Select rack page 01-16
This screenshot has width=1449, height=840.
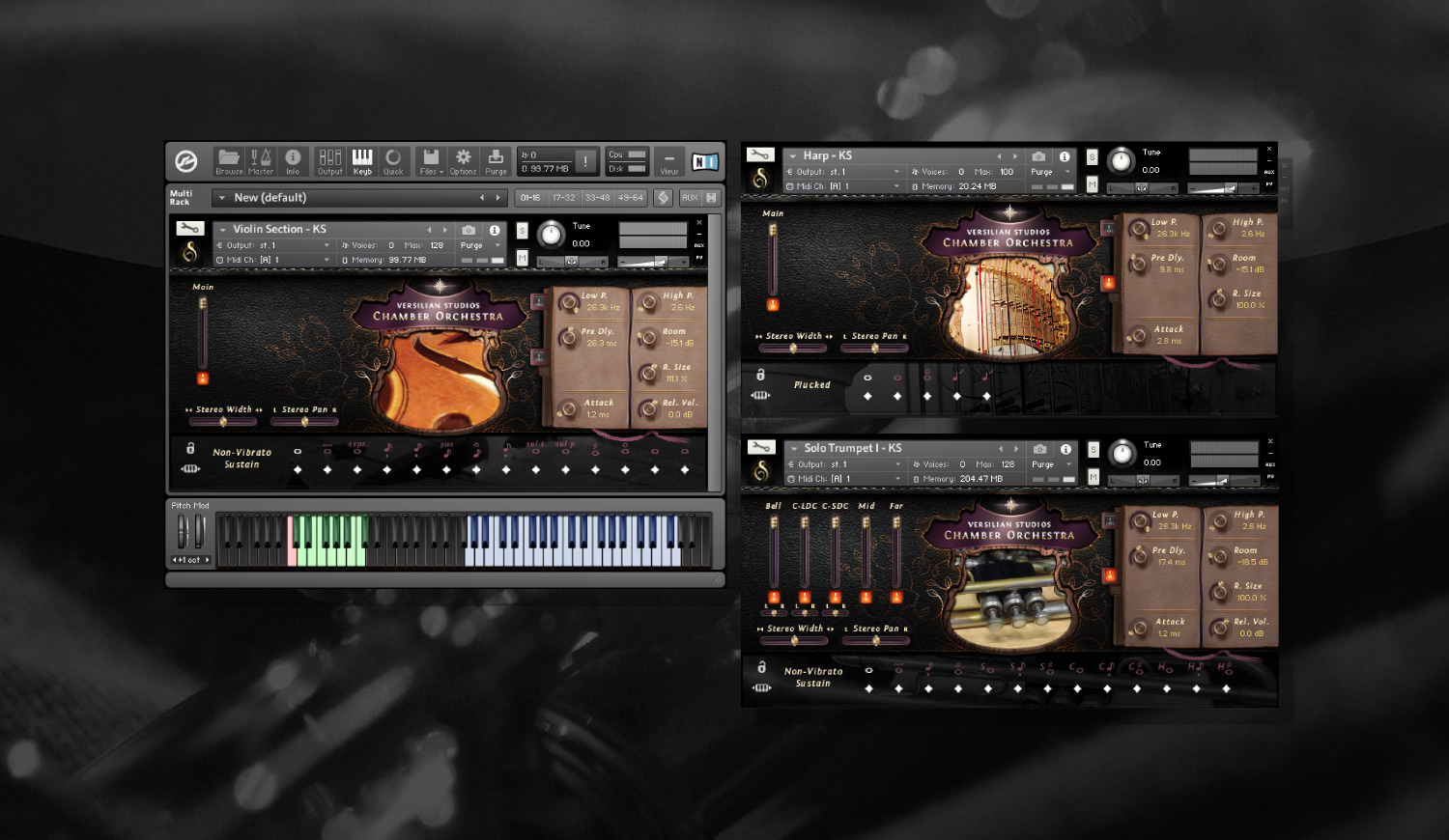(x=530, y=198)
